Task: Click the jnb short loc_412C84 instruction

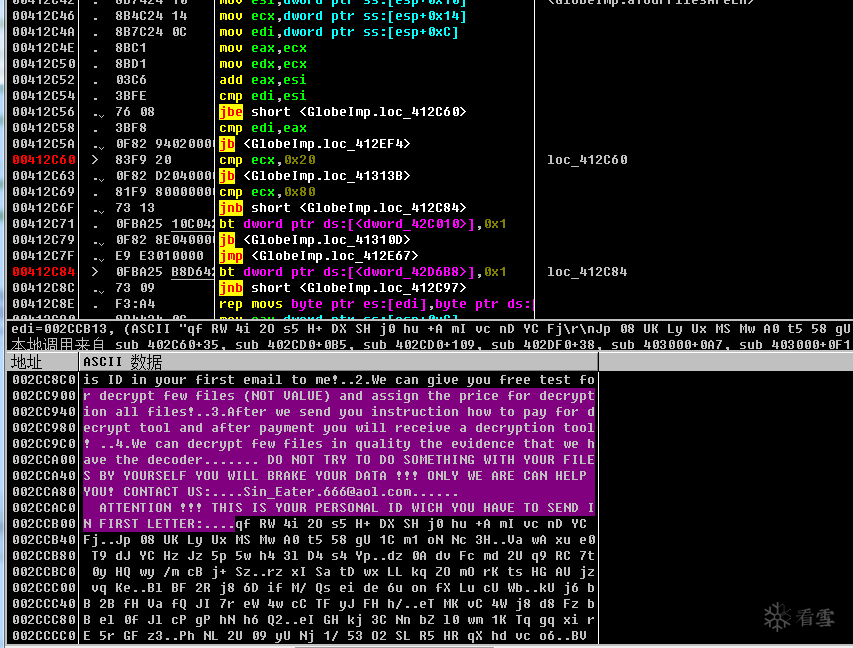Action: coord(343,208)
